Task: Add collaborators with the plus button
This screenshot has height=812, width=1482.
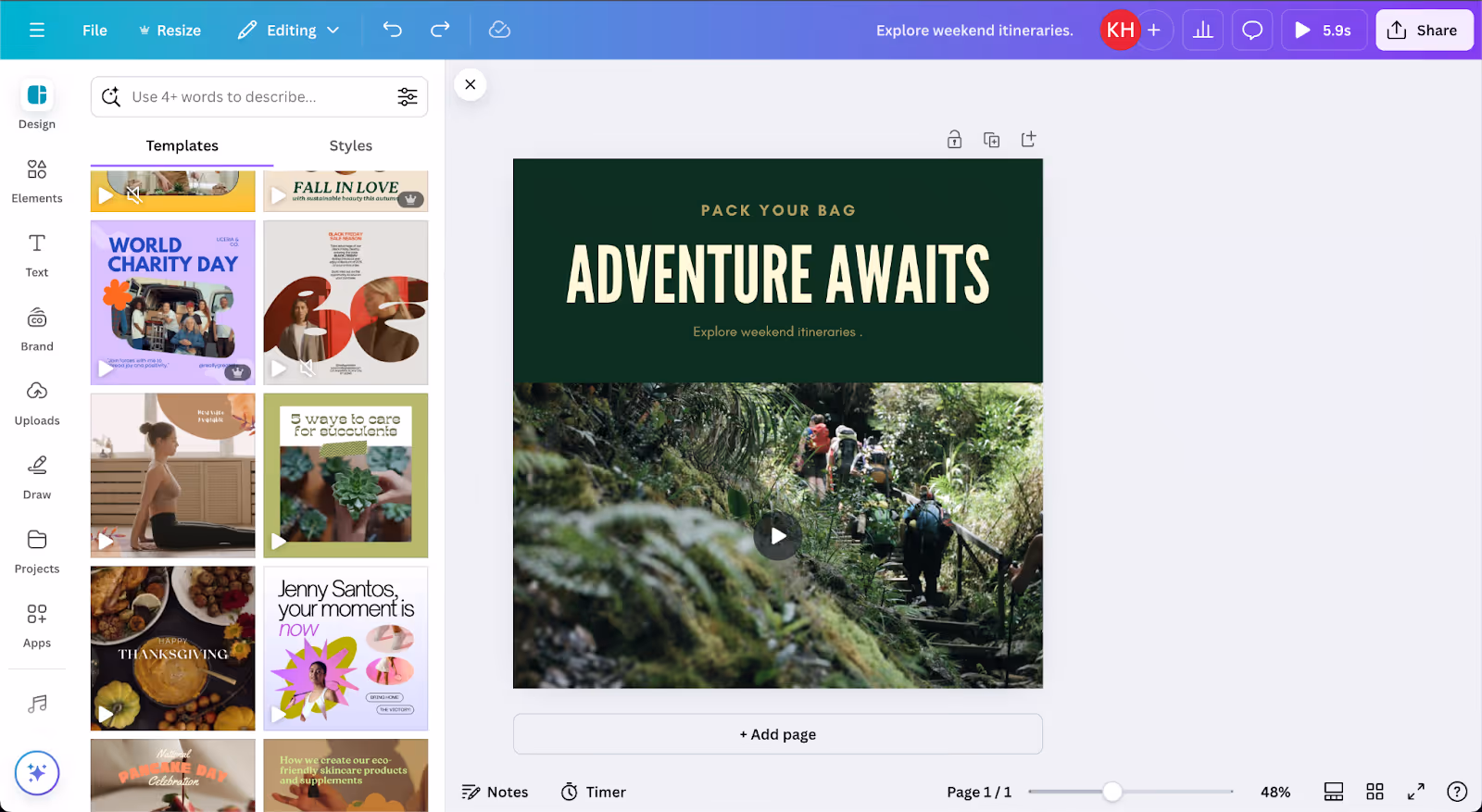Action: (1154, 30)
